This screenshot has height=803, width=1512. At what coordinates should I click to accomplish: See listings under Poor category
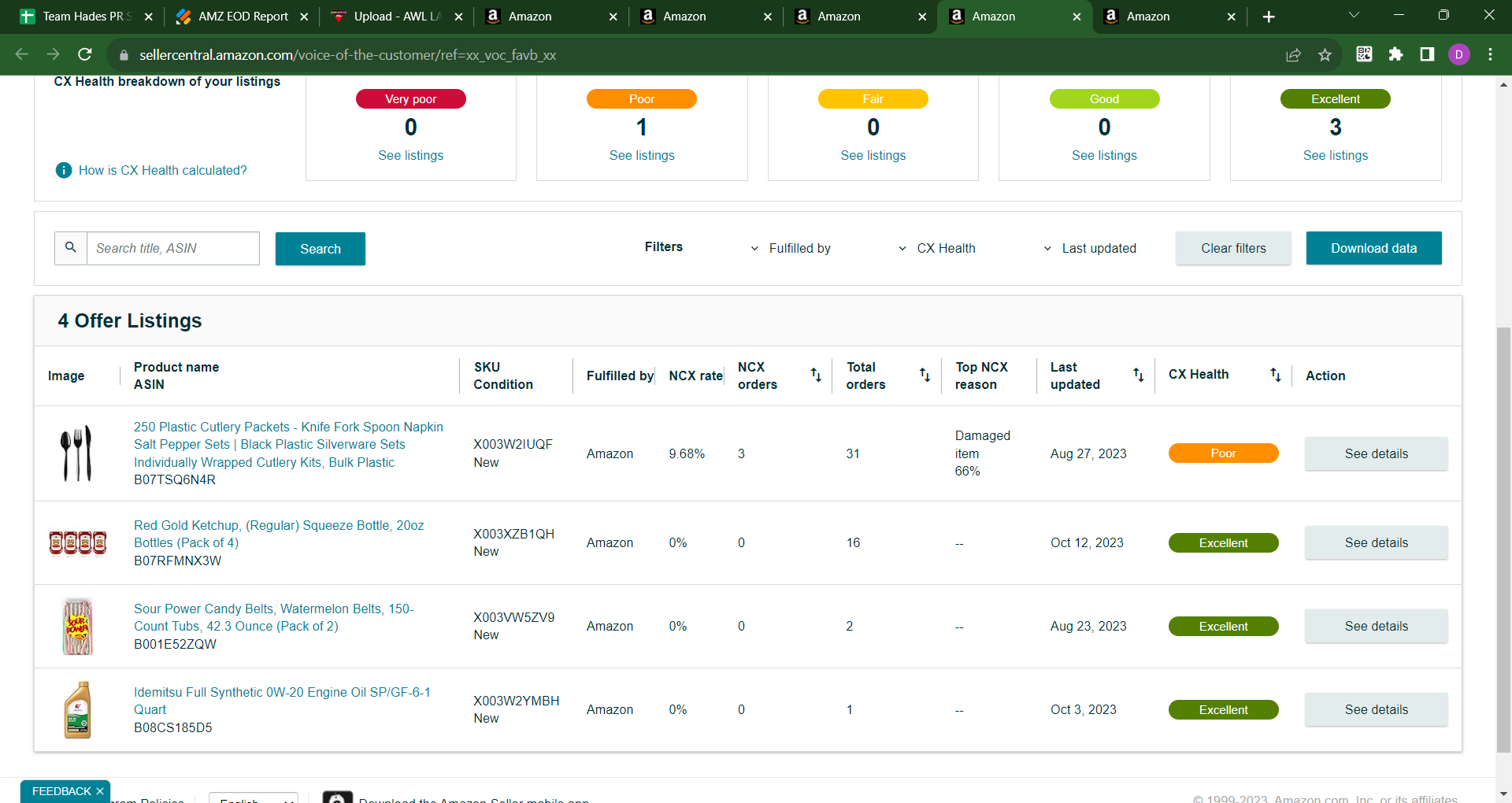click(642, 155)
